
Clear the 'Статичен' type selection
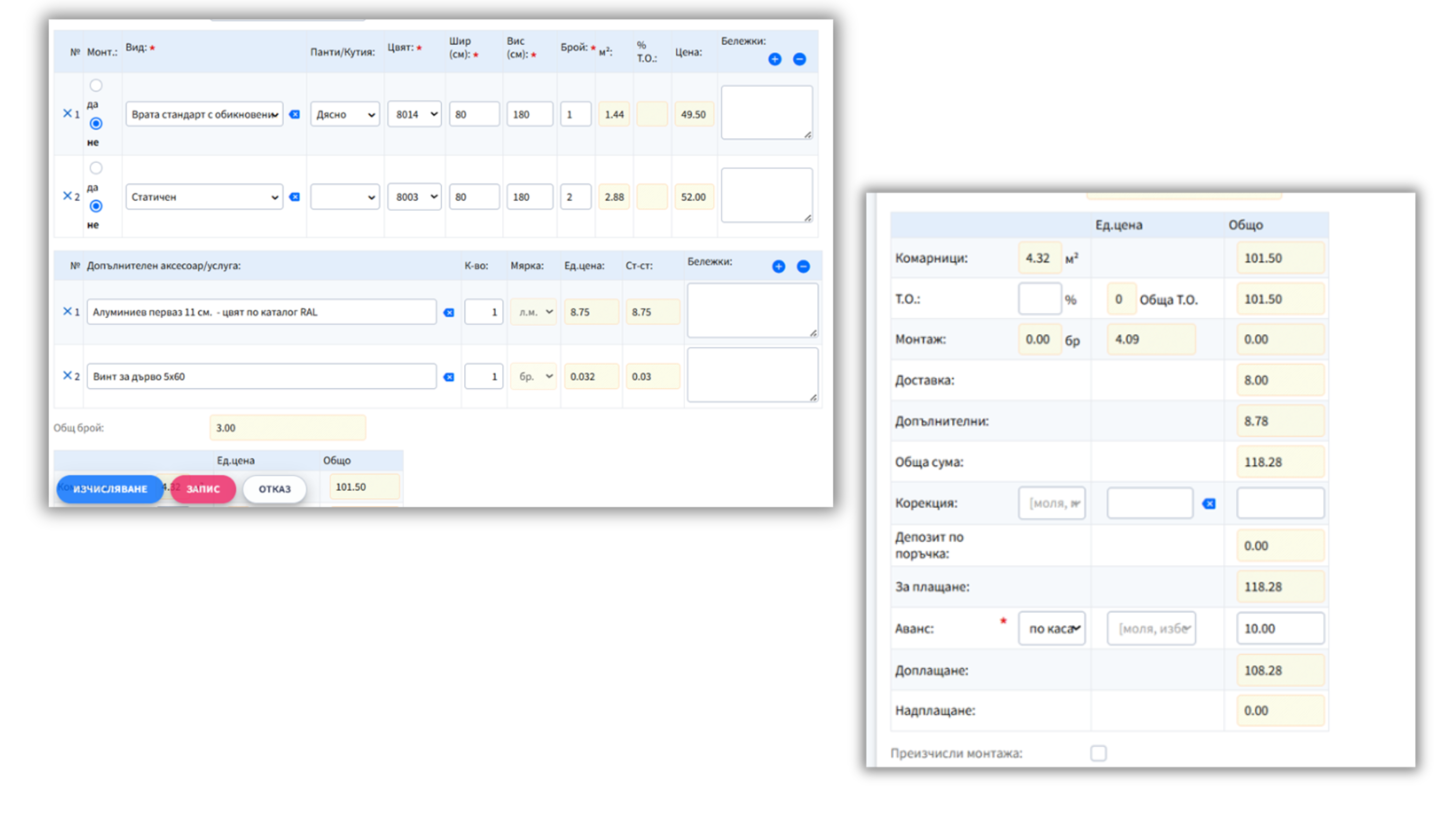pos(295,197)
